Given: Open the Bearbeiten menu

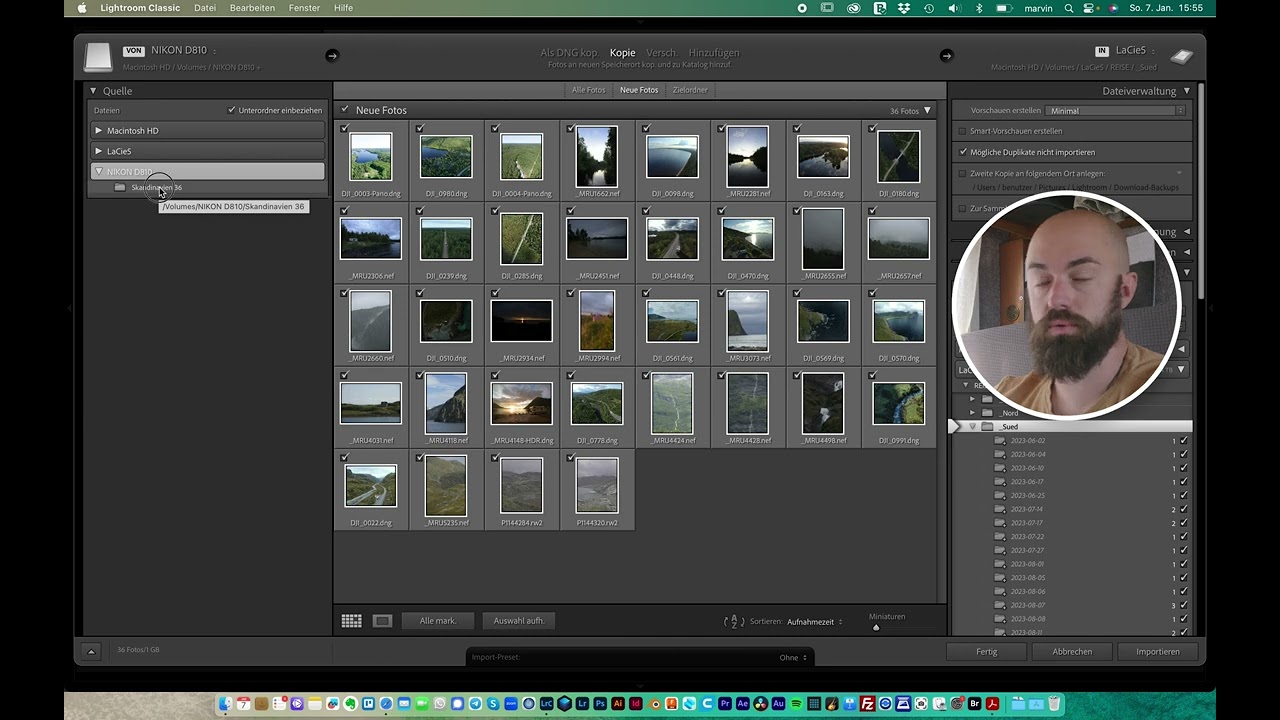Looking at the screenshot, I should click(252, 8).
